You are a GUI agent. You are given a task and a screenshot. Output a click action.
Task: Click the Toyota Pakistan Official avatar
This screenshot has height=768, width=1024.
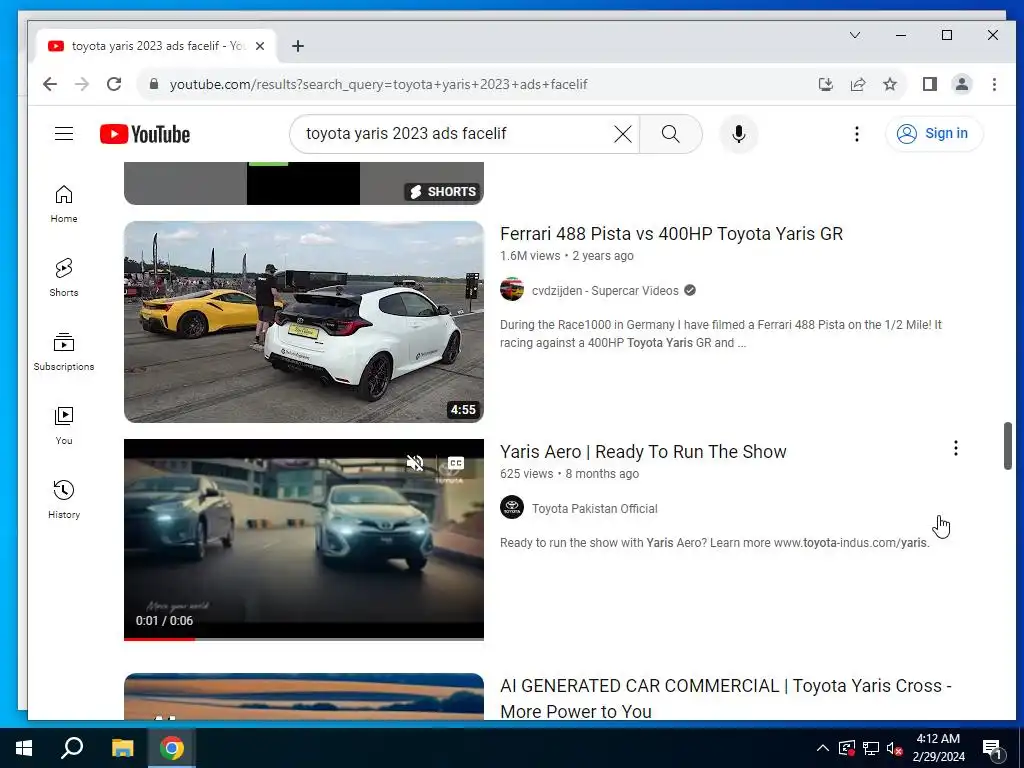(512, 507)
